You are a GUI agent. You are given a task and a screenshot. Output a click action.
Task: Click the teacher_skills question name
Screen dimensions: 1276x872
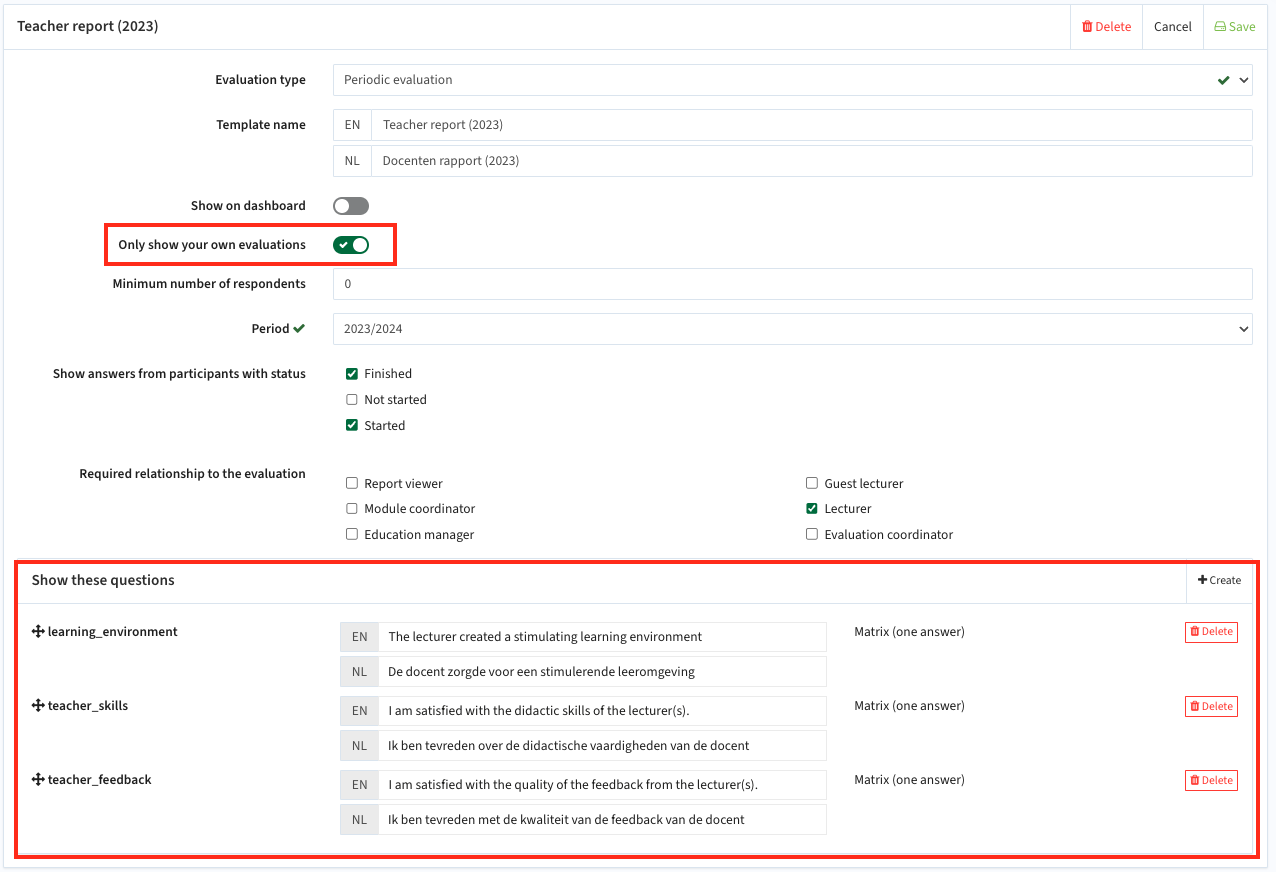coord(88,706)
